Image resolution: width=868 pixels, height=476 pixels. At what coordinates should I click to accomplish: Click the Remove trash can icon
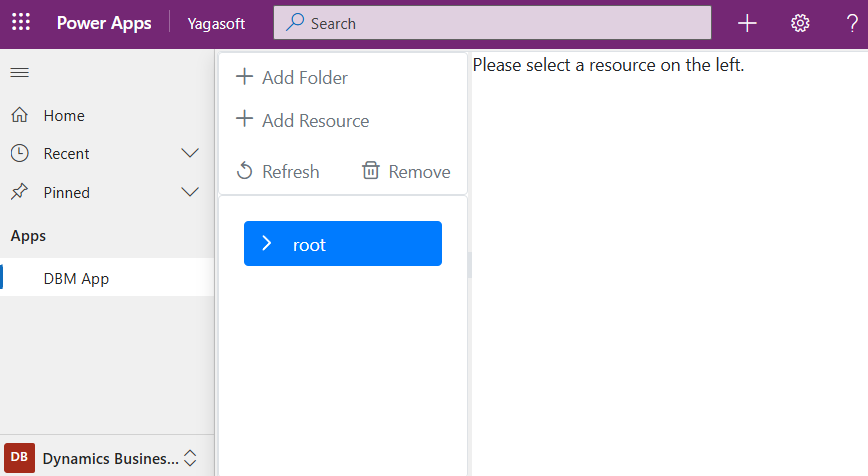click(x=370, y=170)
